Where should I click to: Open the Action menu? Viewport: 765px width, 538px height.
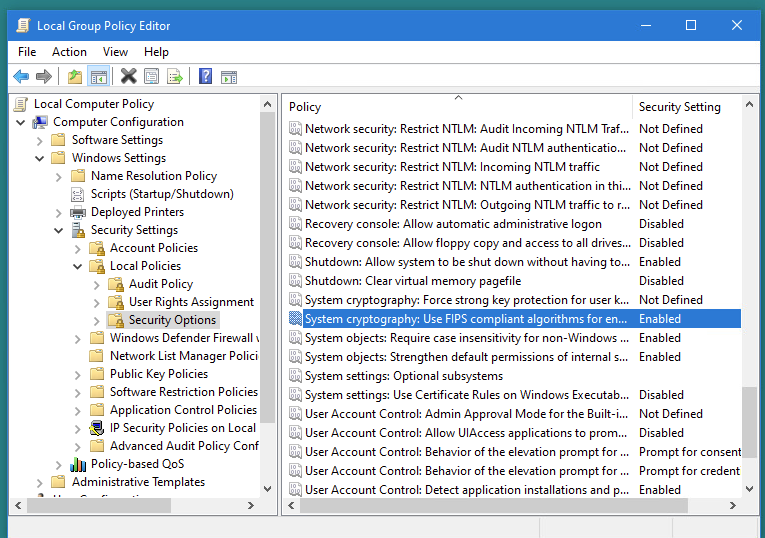tap(69, 52)
